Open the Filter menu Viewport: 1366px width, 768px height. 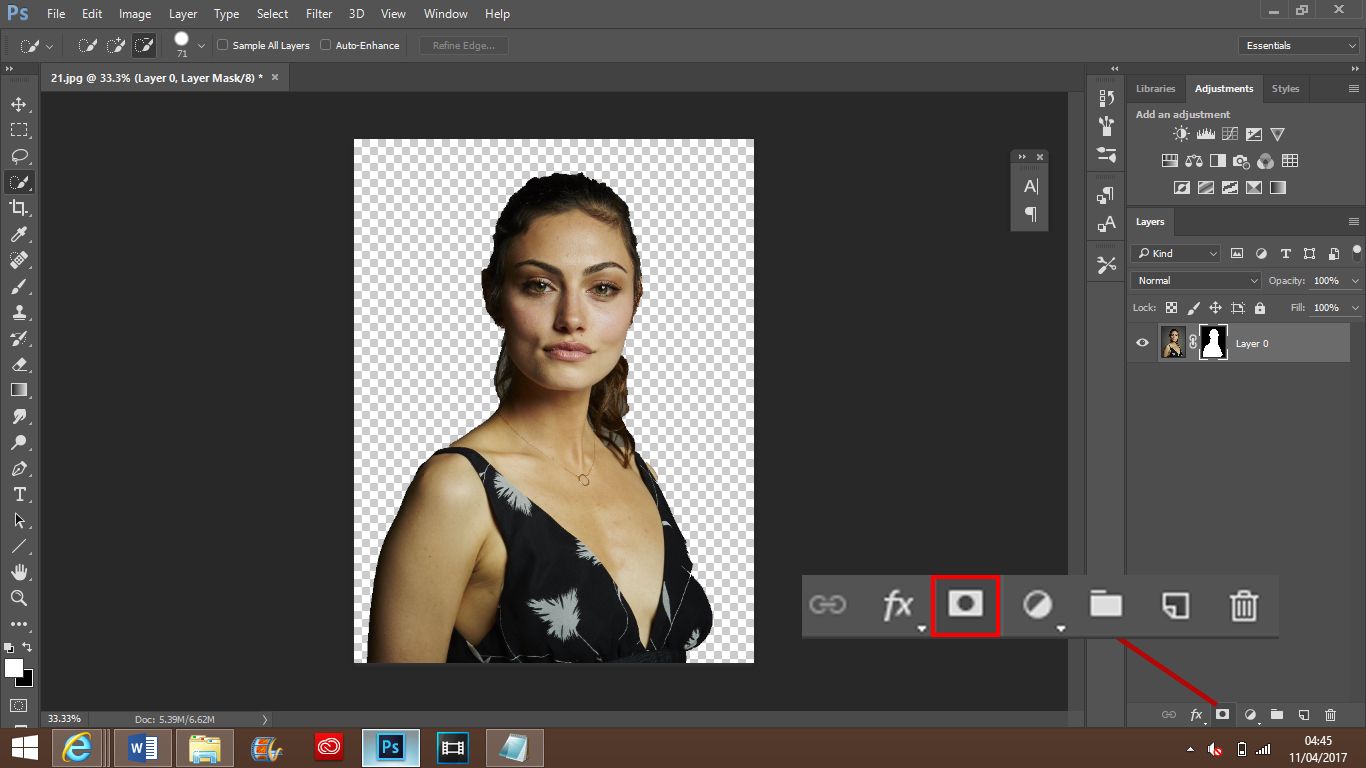point(319,14)
